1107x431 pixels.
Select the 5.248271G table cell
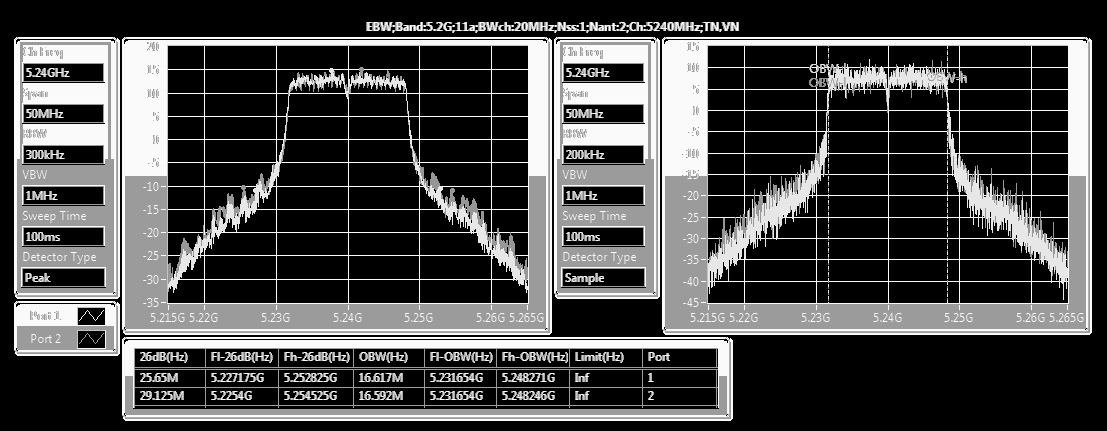click(533, 378)
